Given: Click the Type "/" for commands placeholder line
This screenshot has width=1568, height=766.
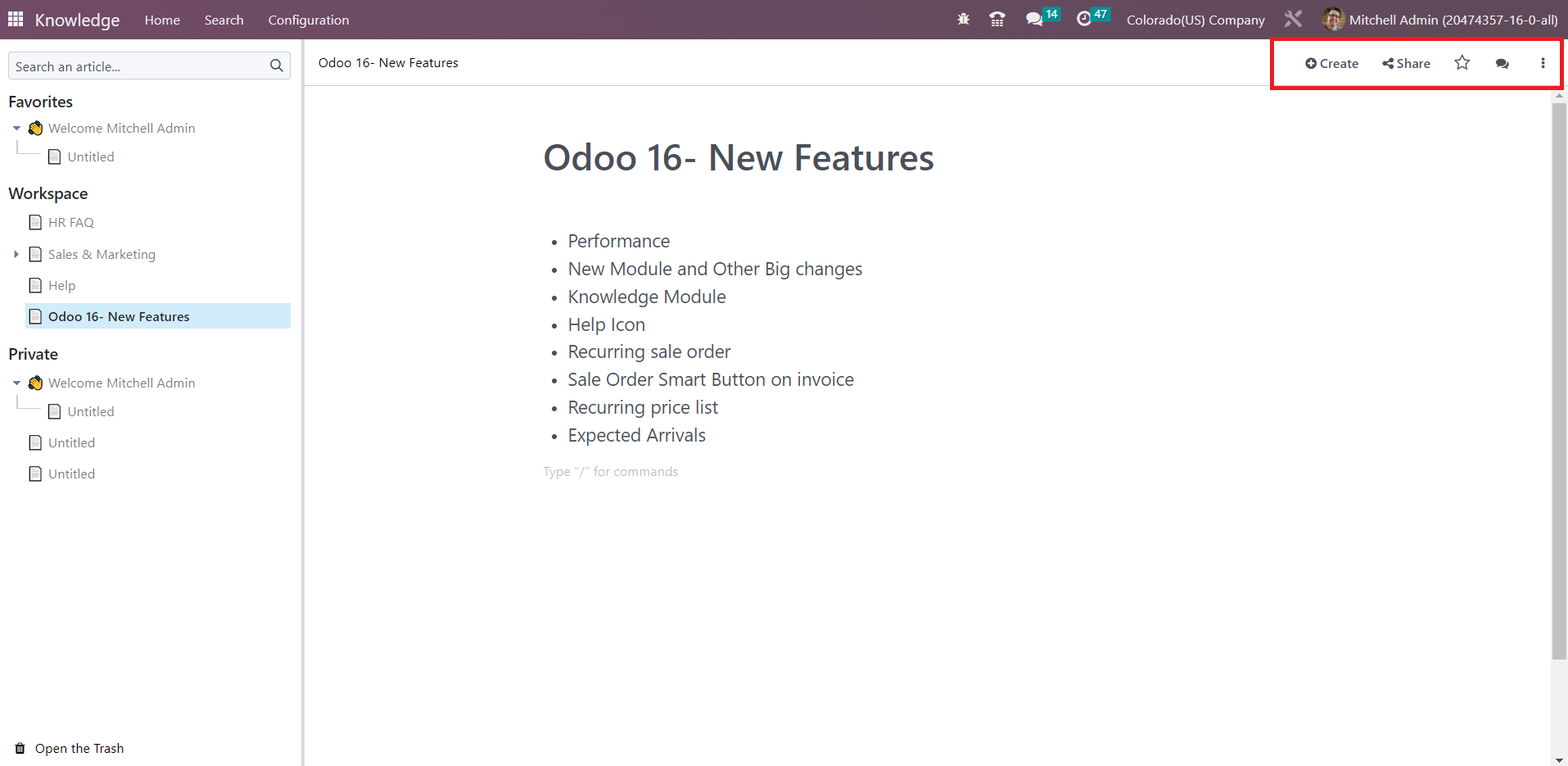Looking at the screenshot, I should [x=611, y=471].
